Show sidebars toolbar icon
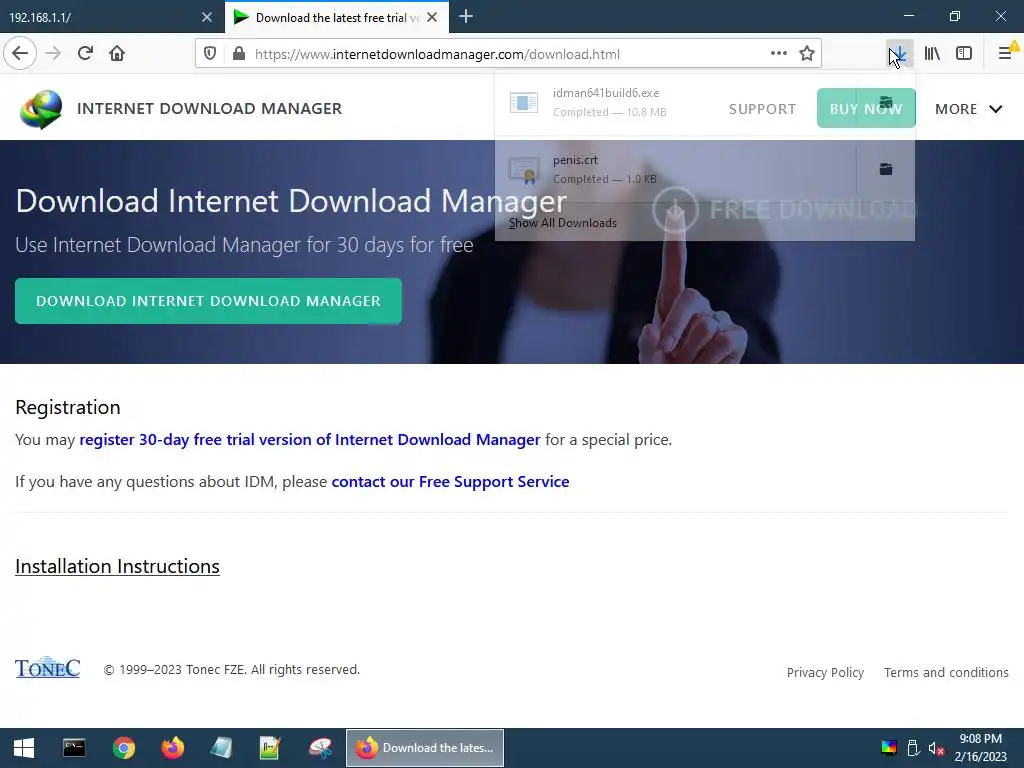This screenshot has height=768, width=1024. coord(964,54)
